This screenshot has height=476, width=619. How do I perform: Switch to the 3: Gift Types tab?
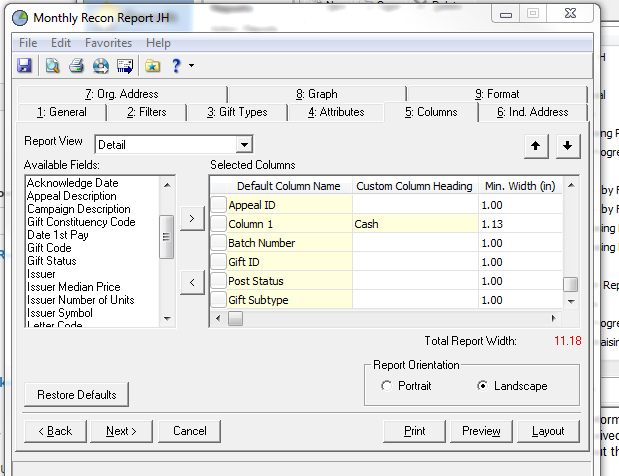237,112
